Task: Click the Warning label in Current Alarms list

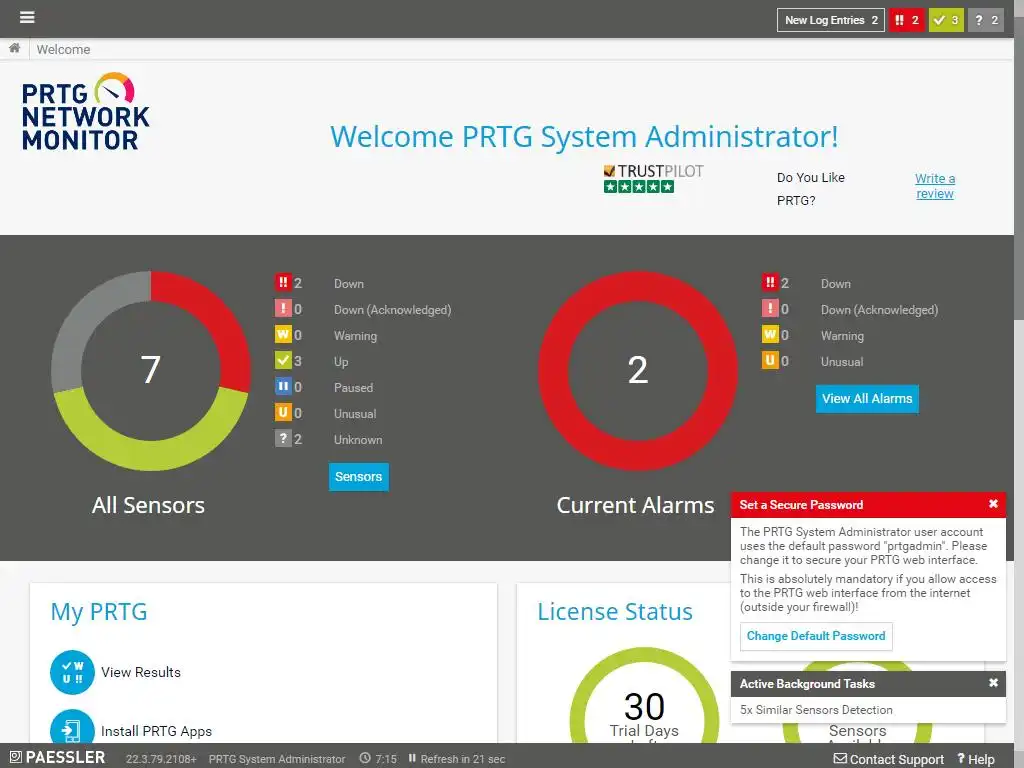Action: [x=842, y=336]
